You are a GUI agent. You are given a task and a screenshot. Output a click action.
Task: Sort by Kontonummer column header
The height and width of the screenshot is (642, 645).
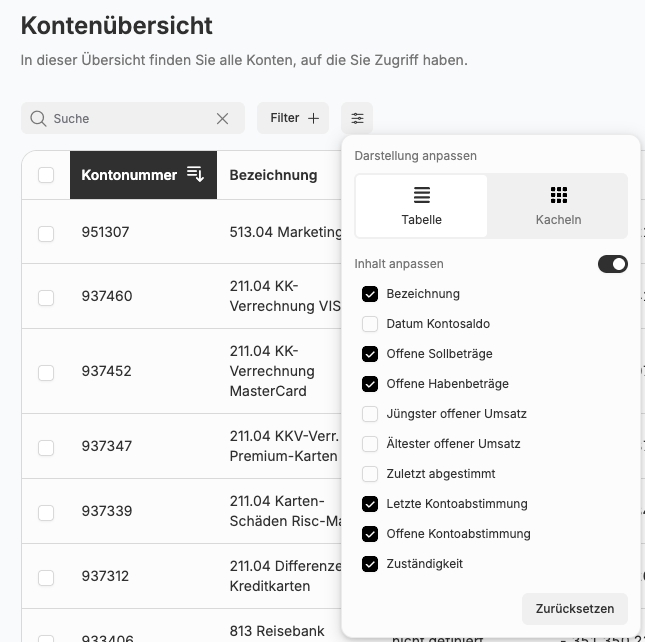pos(129,175)
